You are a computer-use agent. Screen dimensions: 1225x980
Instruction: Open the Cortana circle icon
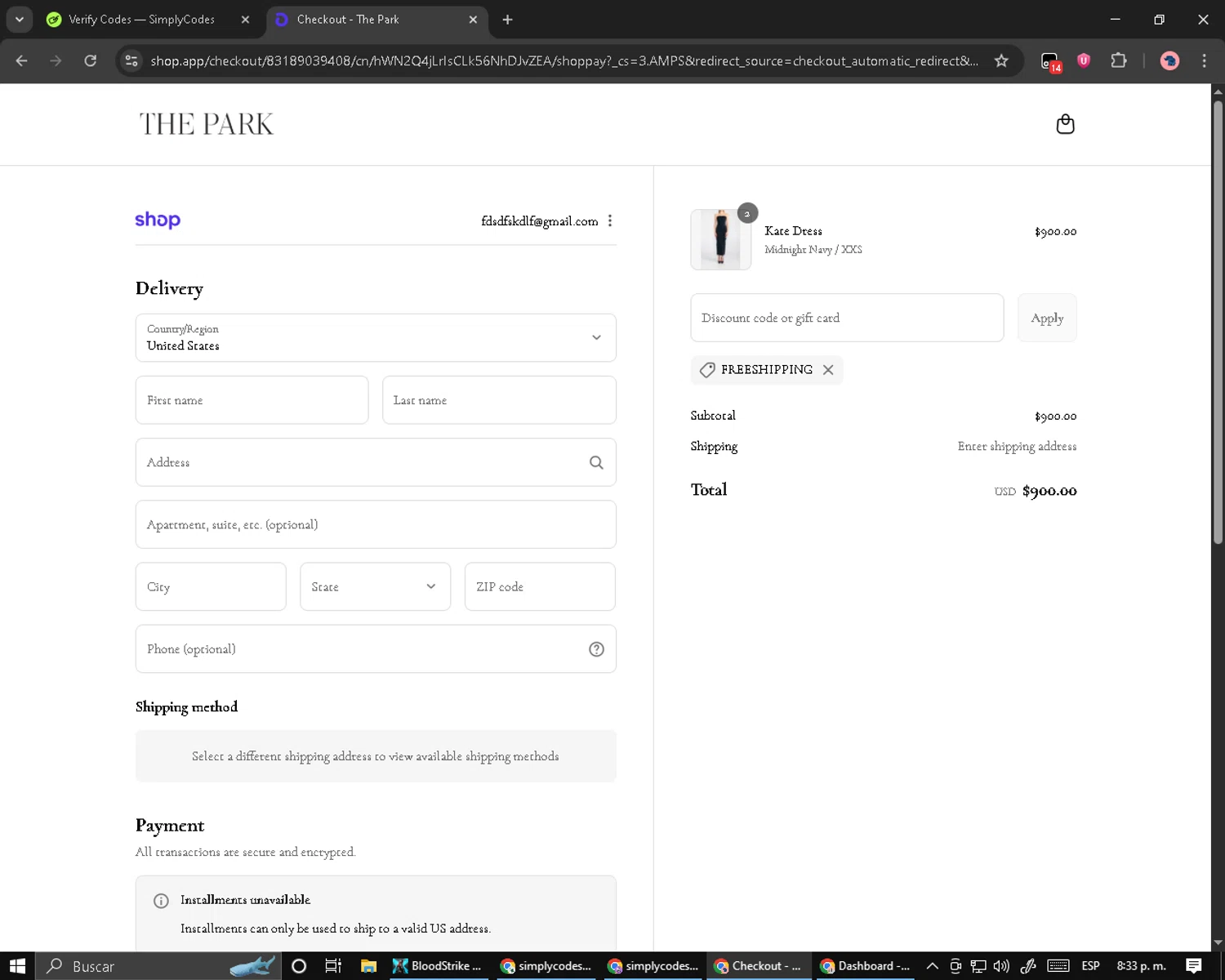299,966
